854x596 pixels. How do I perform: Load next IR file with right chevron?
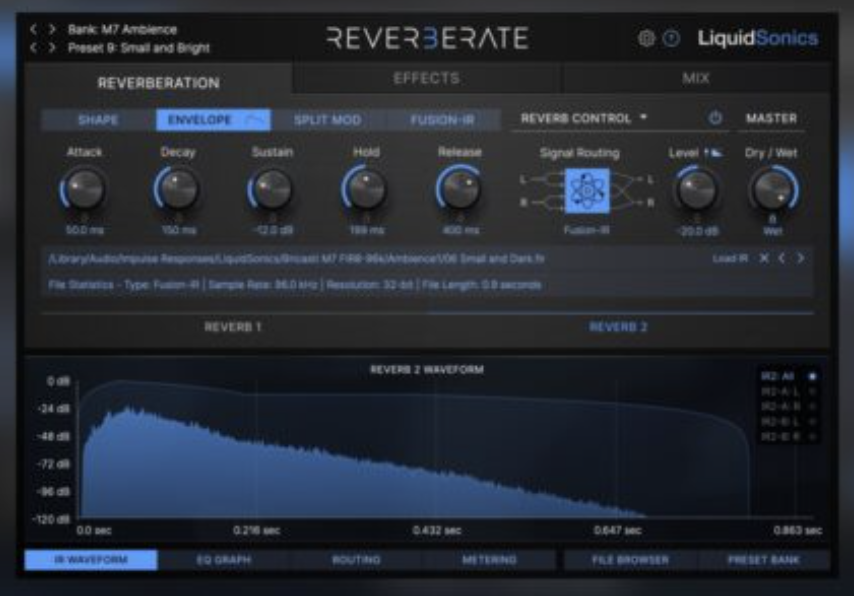click(800, 258)
